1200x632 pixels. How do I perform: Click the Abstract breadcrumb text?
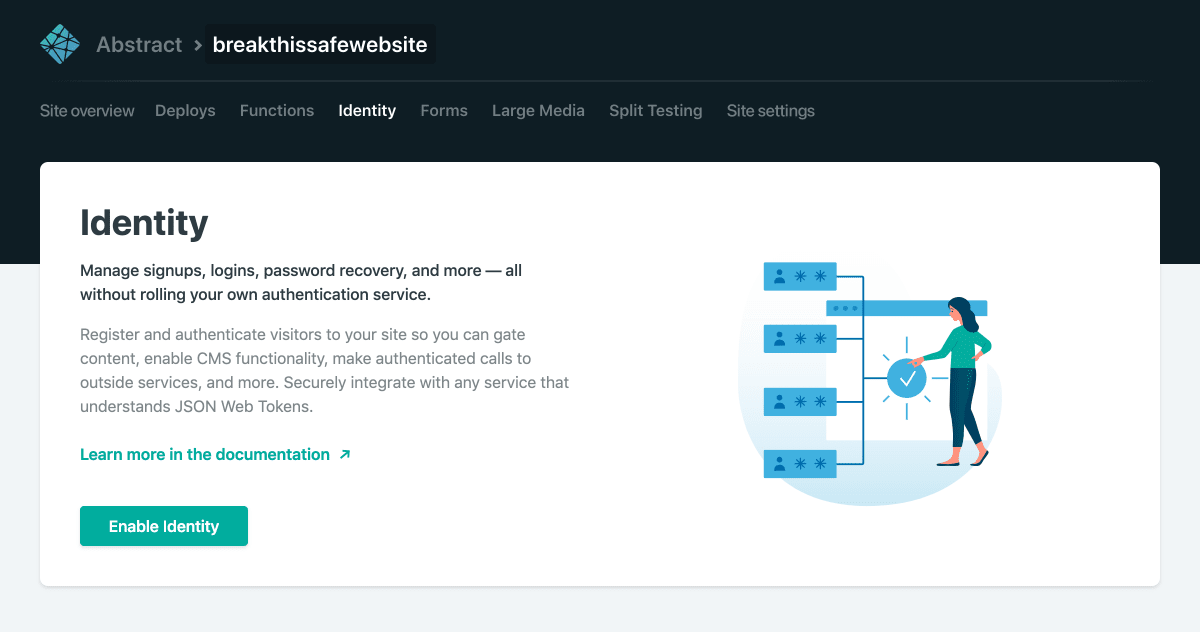pos(139,44)
